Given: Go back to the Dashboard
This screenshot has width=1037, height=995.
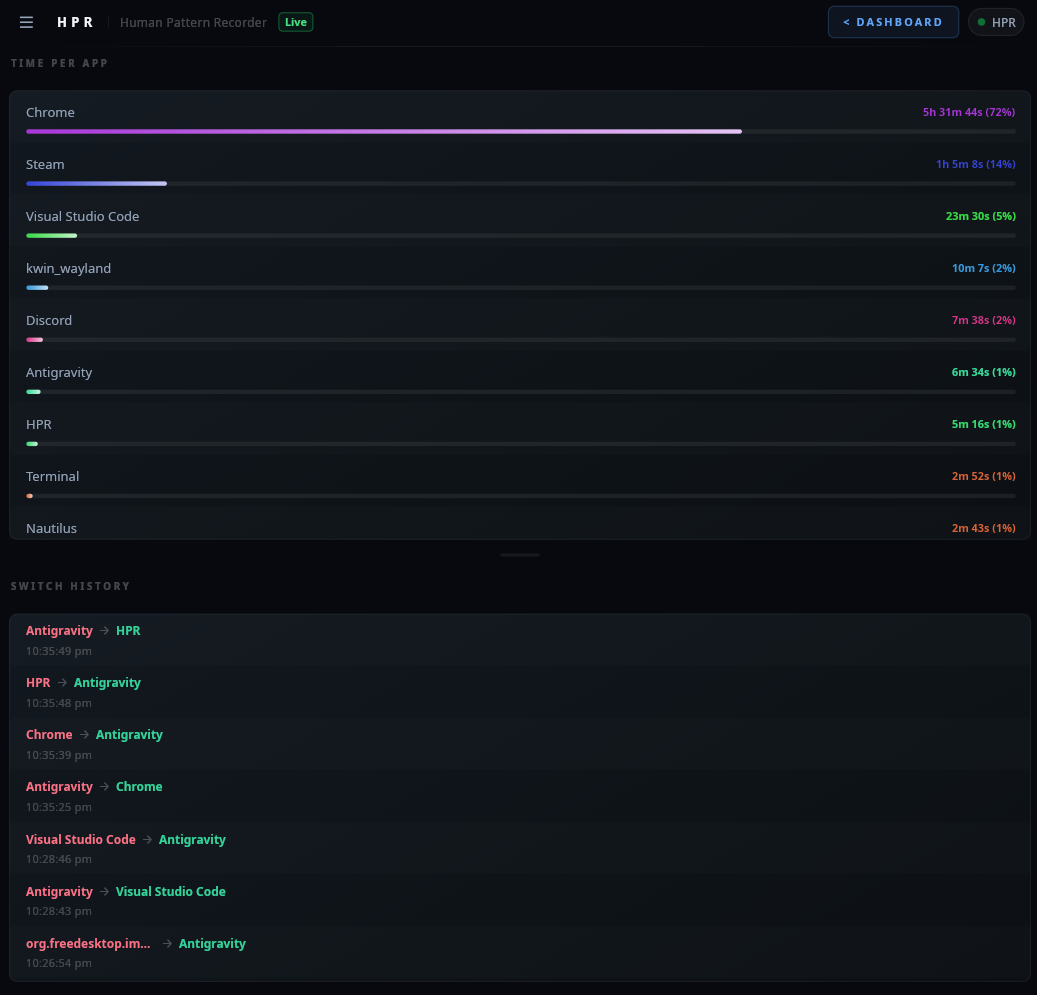Looking at the screenshot, I should [x=893, y=22].
